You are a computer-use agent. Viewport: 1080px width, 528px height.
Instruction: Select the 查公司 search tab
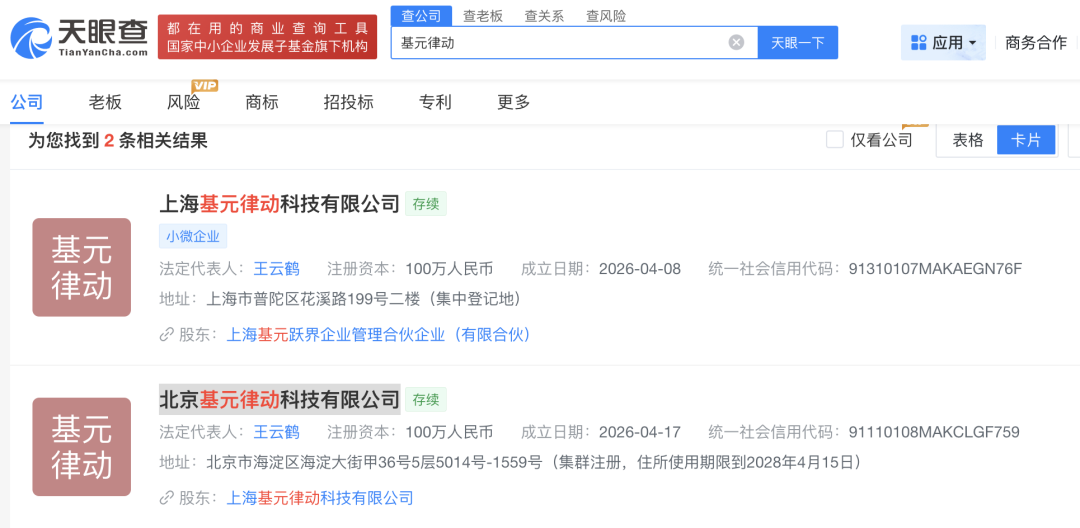click(422, 16)
